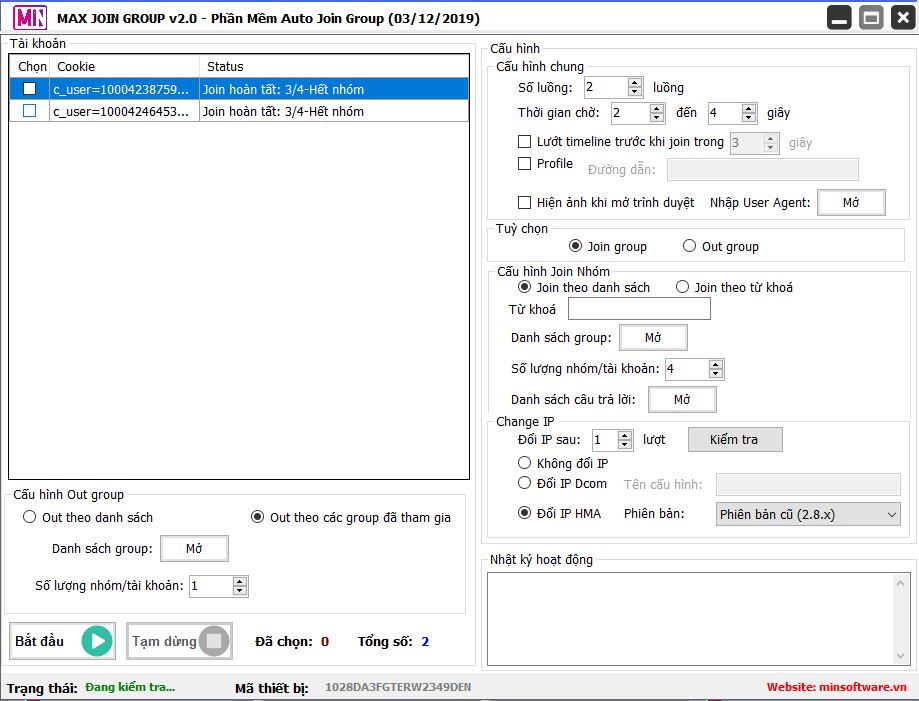Open the minsoftware.vn website link
The image size is (919, 701).
[837, 687]
